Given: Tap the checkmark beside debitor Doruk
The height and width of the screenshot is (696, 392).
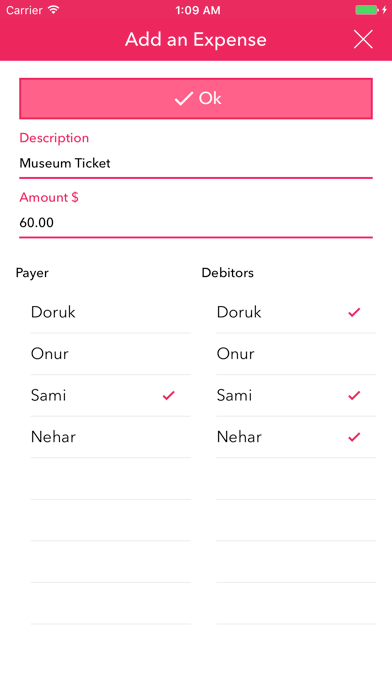Looking at the screenshot, I should point(354,312).
